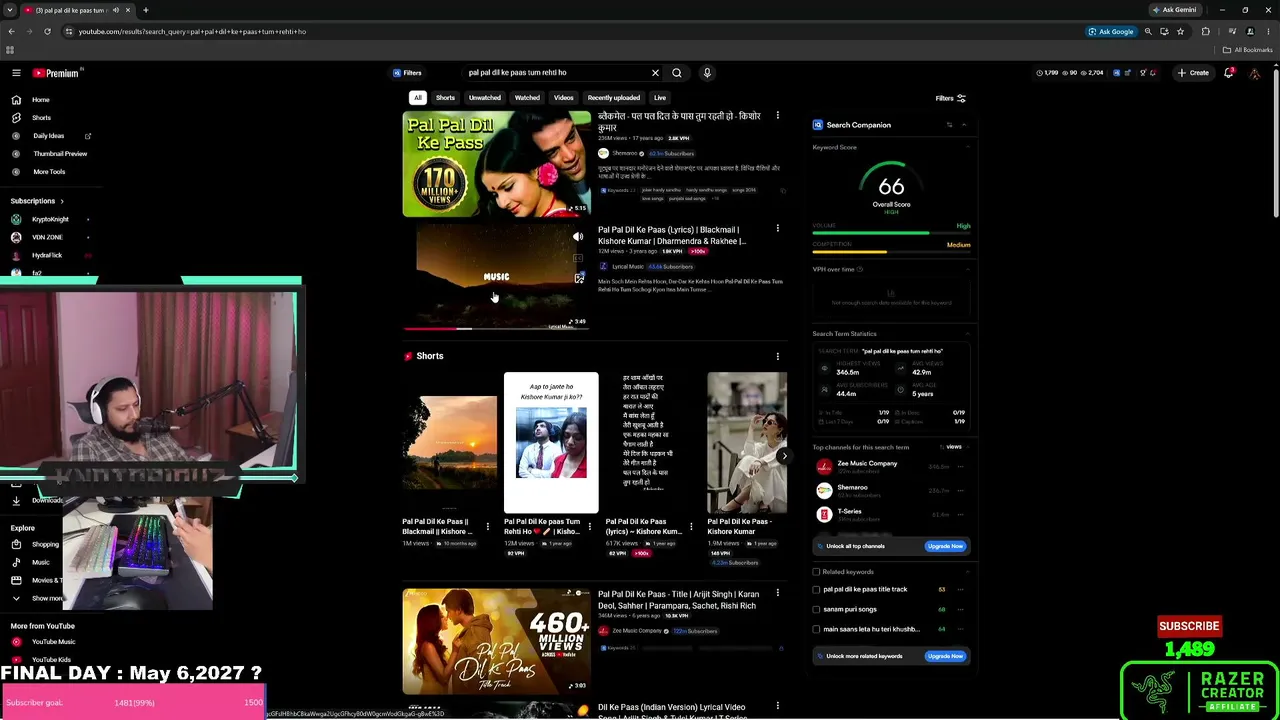The image size is (1280, 720).
Task: Open options for Shemaroo channel row
Action: pyautogui.click(x=961, y=490)
